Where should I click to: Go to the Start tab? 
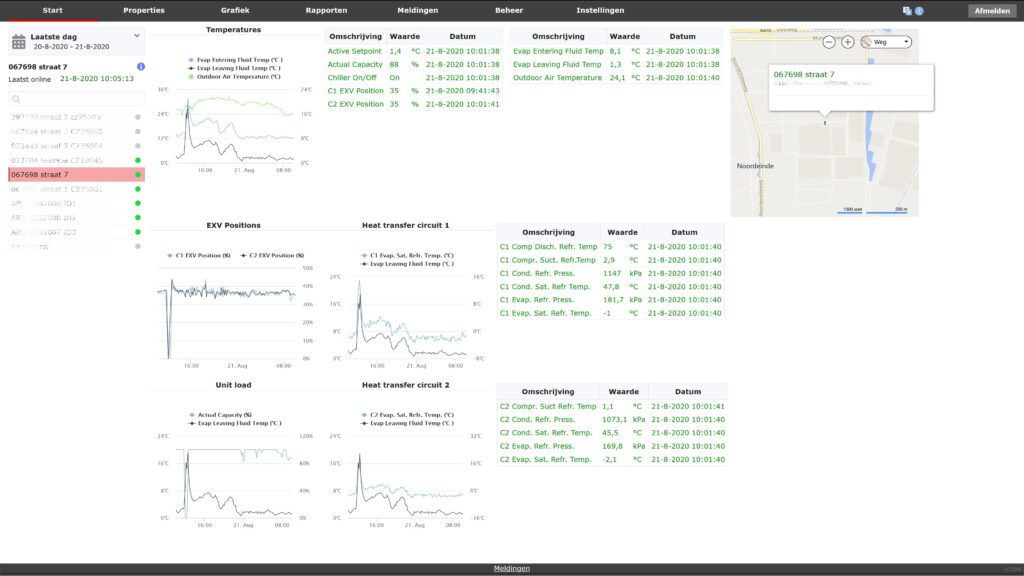tap(53, 10)
